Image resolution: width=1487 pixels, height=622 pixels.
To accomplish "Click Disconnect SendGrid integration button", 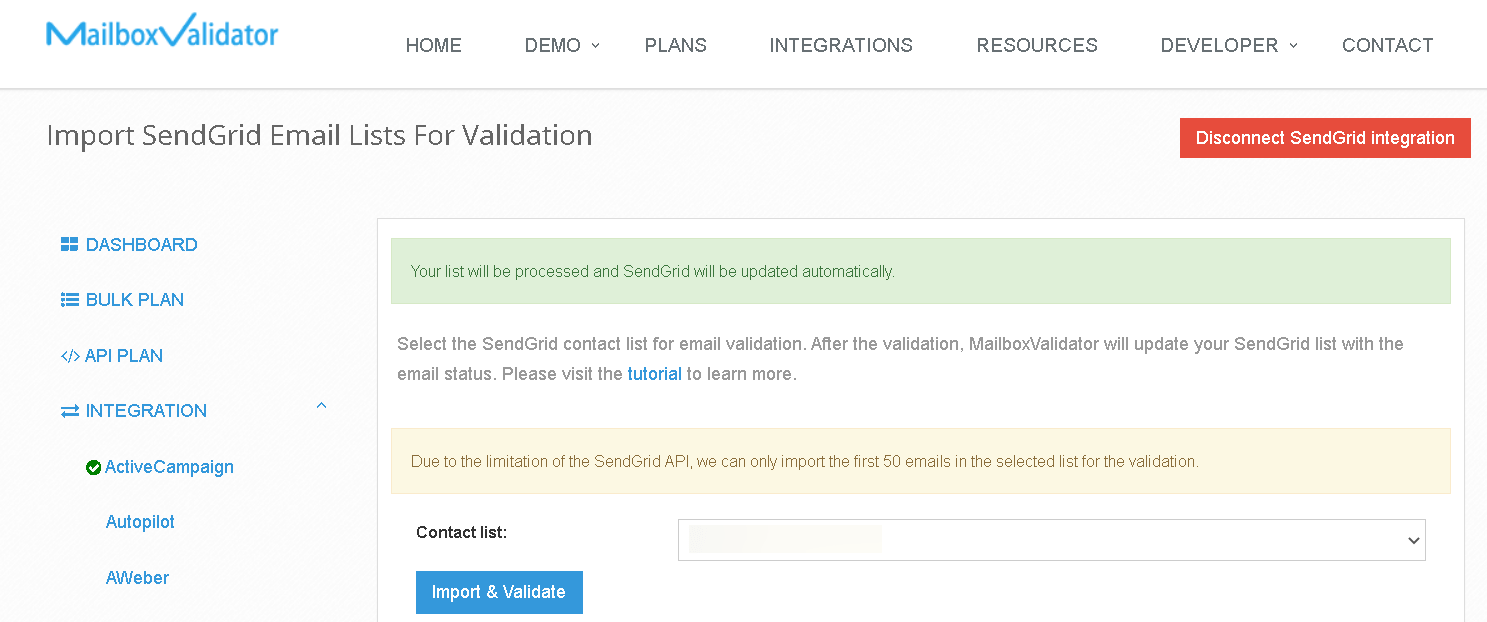I will [1324, 138].
